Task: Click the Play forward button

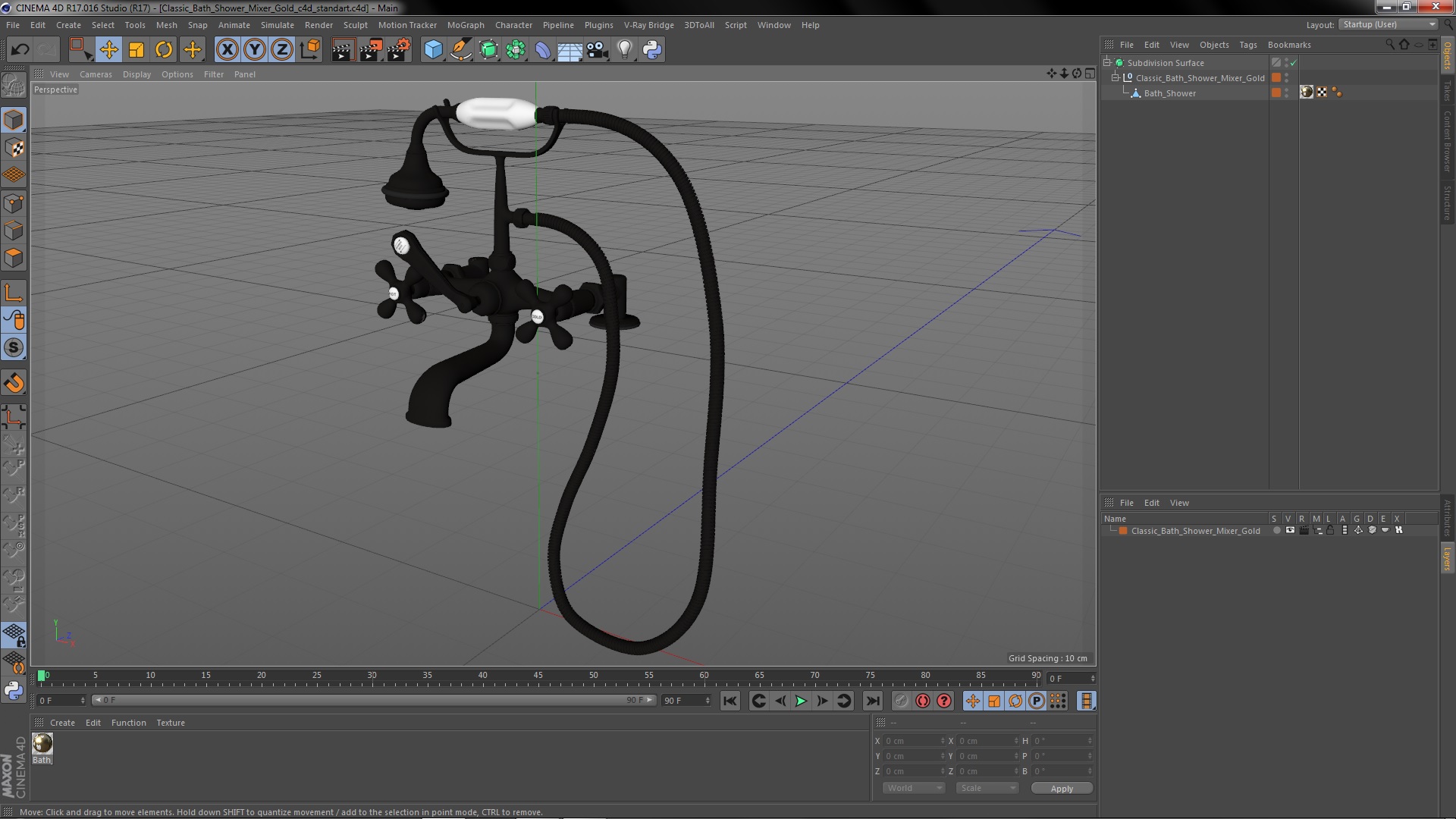Action: coord(801,701)
